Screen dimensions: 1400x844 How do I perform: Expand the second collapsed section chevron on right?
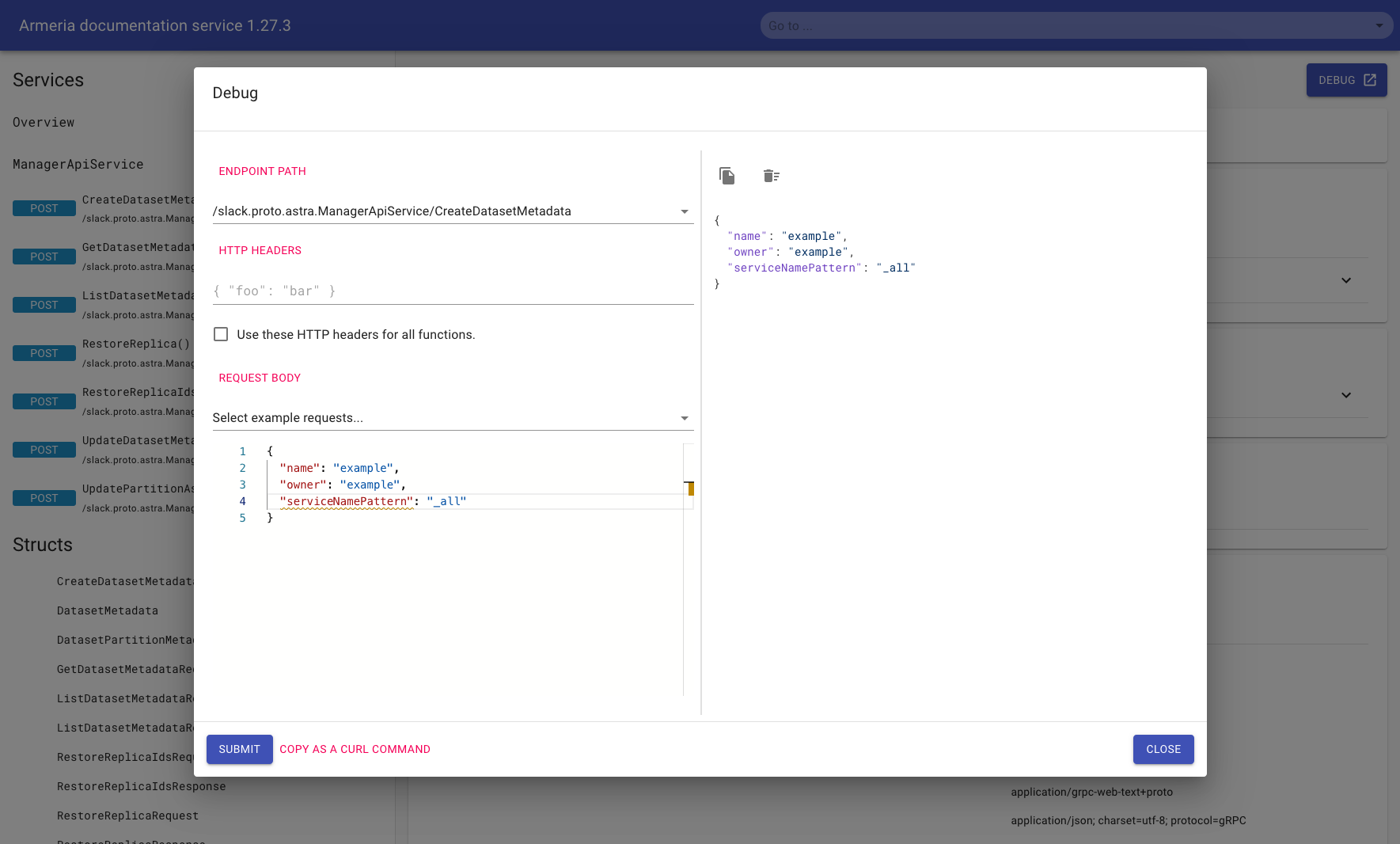pos(1346,395)
